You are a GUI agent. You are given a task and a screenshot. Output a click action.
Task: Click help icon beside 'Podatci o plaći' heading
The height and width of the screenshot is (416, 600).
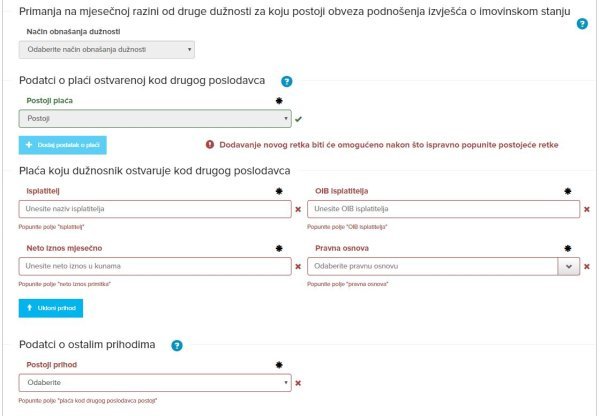pyautogui.click(x=286, y=81)
